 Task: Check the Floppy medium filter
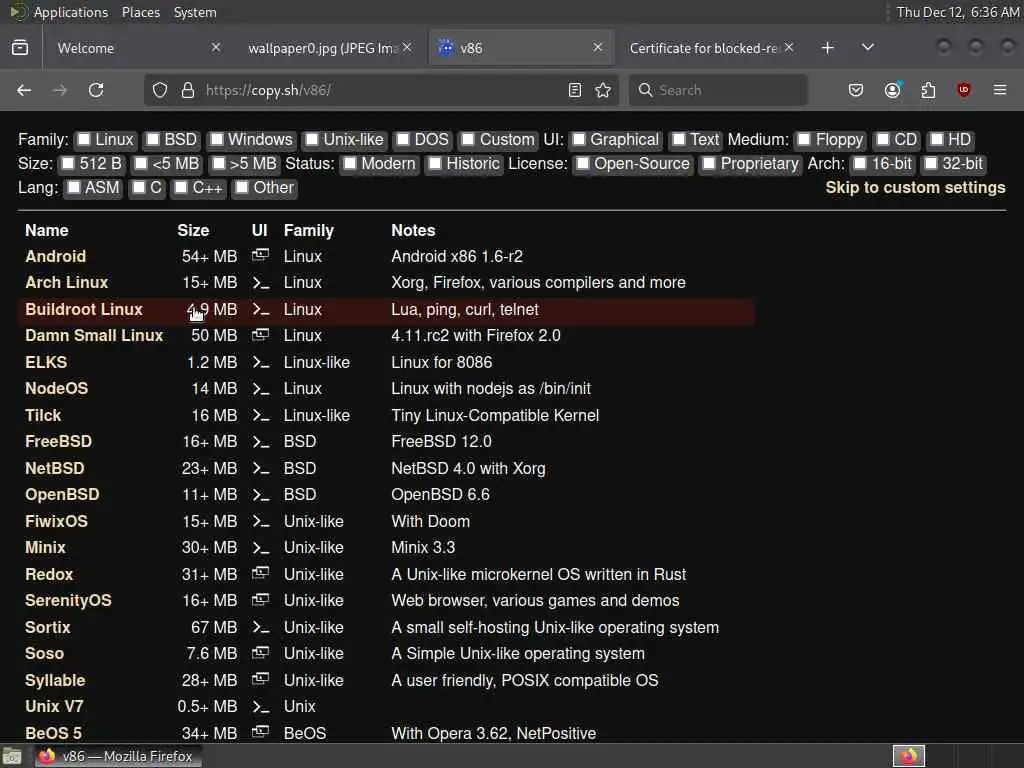pyautogui.click(x=805, y=140)
